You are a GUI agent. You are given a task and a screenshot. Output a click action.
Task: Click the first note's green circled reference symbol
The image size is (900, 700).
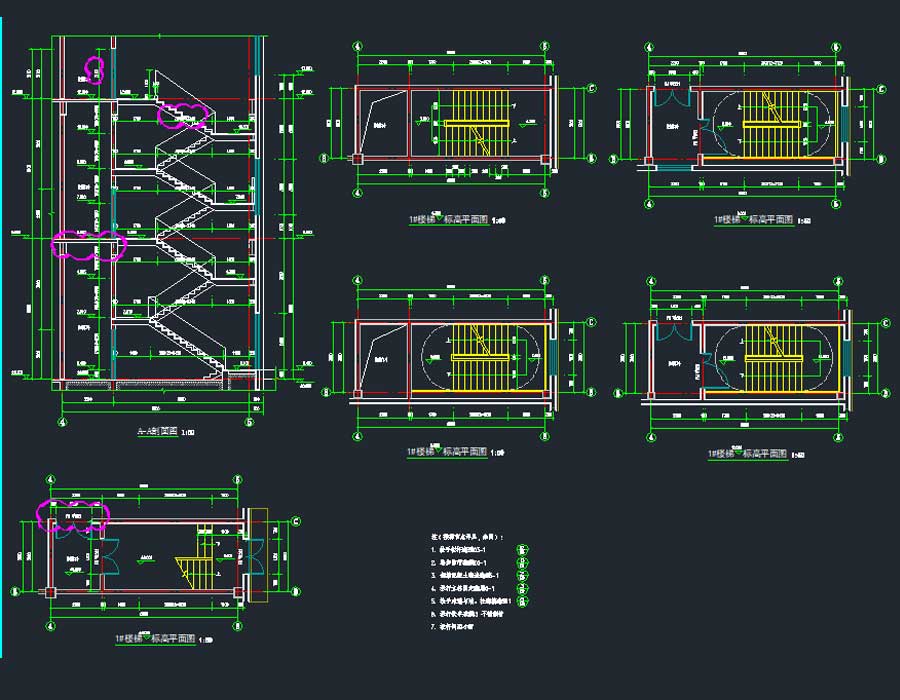coord(522,549)
